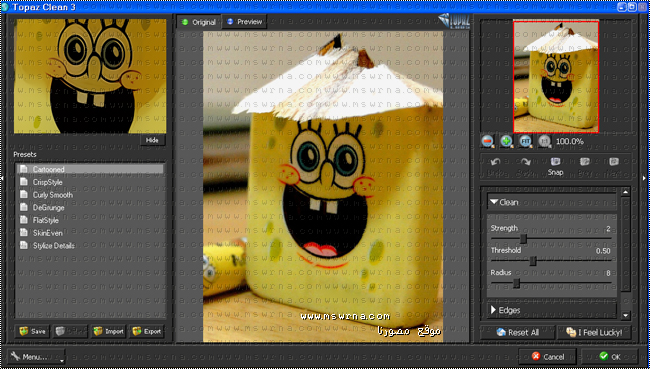Click the navigator thumbnail at top right

tap(556, 76)
